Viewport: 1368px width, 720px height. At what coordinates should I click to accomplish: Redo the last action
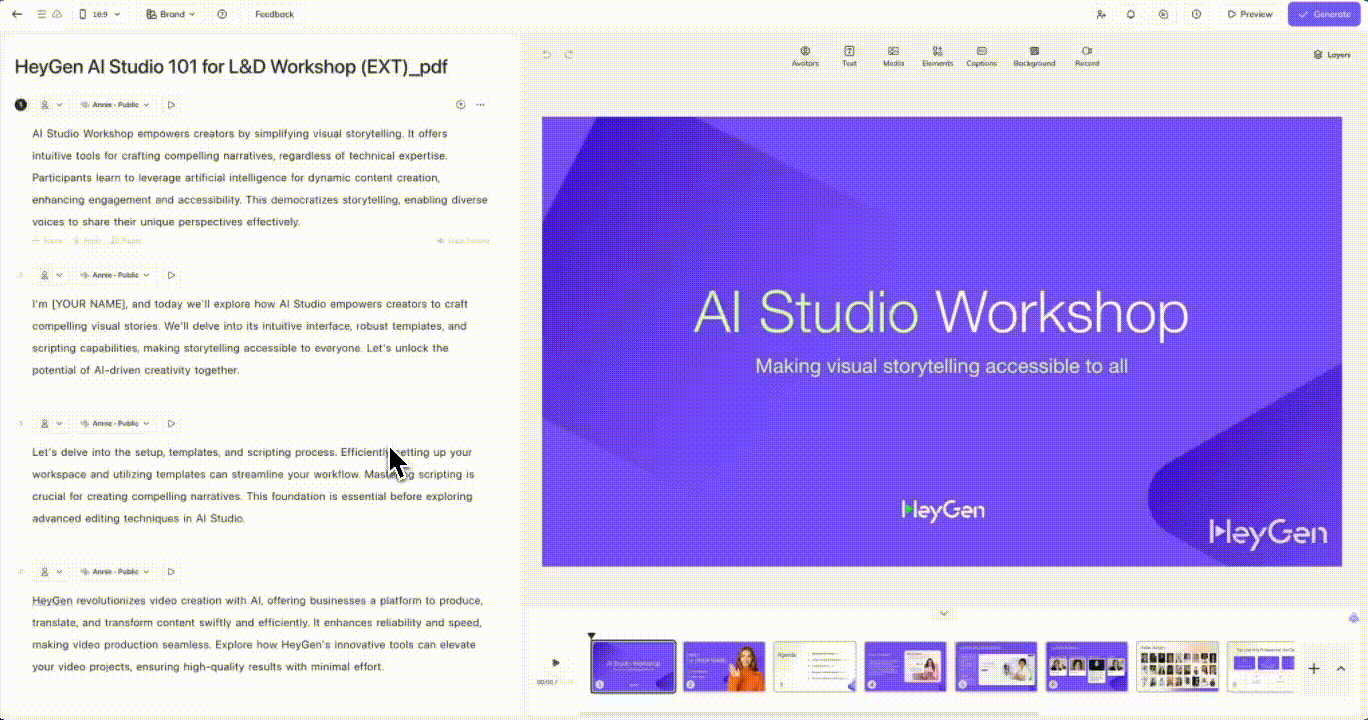(569, 55)
